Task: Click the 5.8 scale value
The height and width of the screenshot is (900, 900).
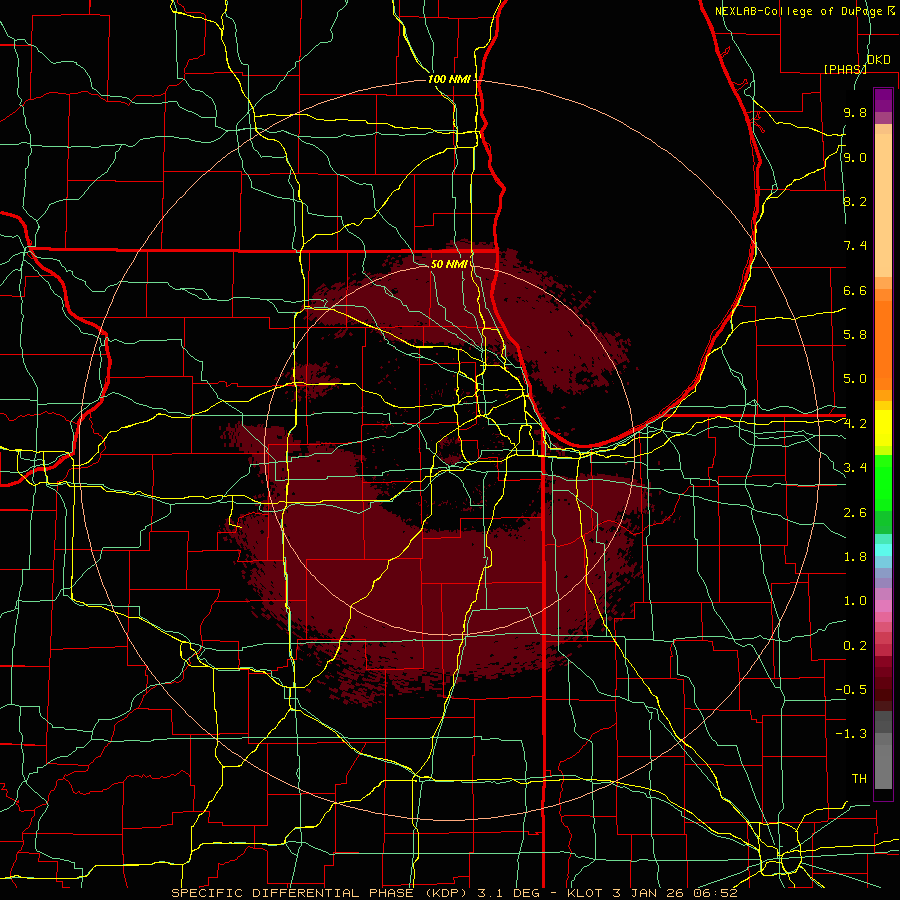Action: tap(855, 335)
